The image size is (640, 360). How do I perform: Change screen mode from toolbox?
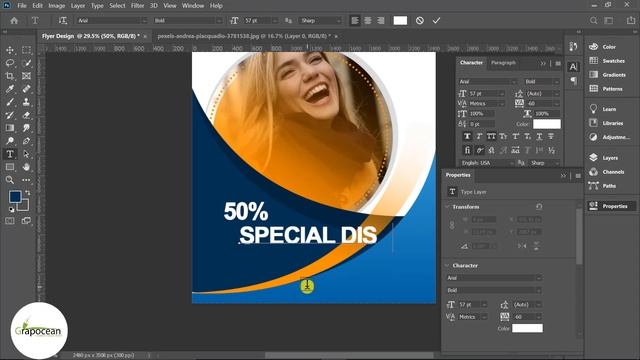[x=27, y=221]
